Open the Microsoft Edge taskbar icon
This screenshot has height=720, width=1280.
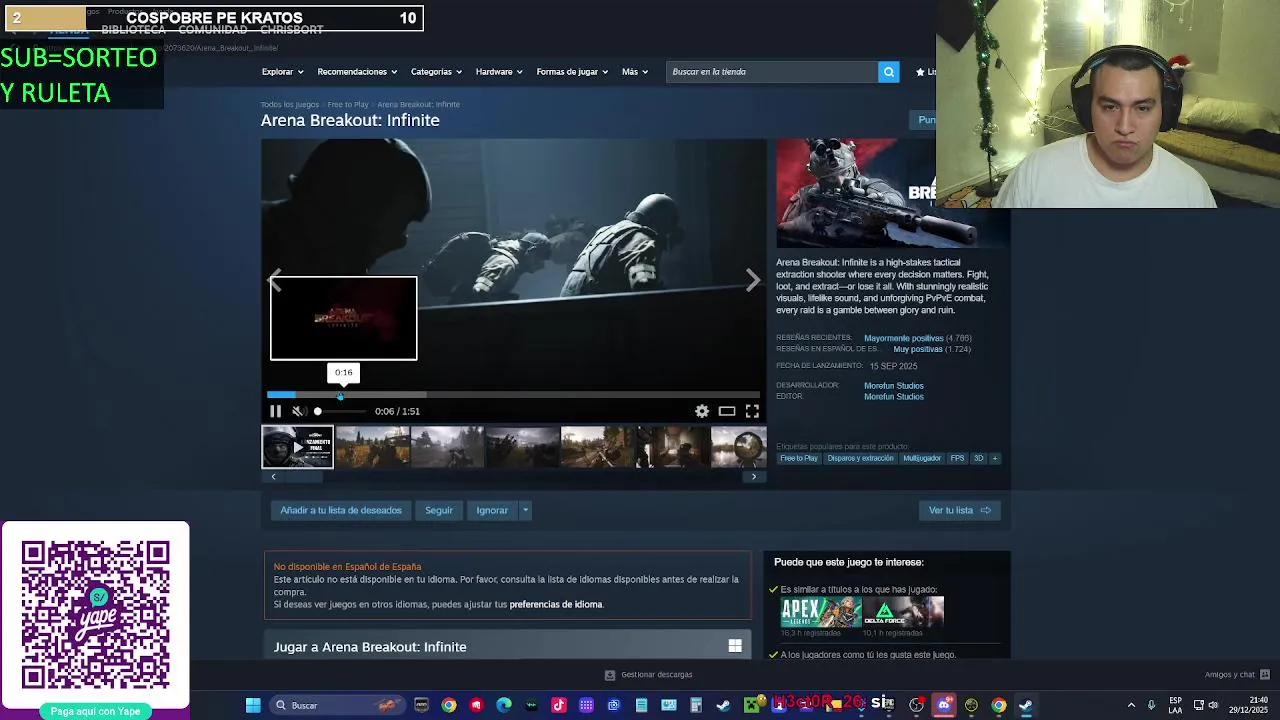[x=504, y=705]
